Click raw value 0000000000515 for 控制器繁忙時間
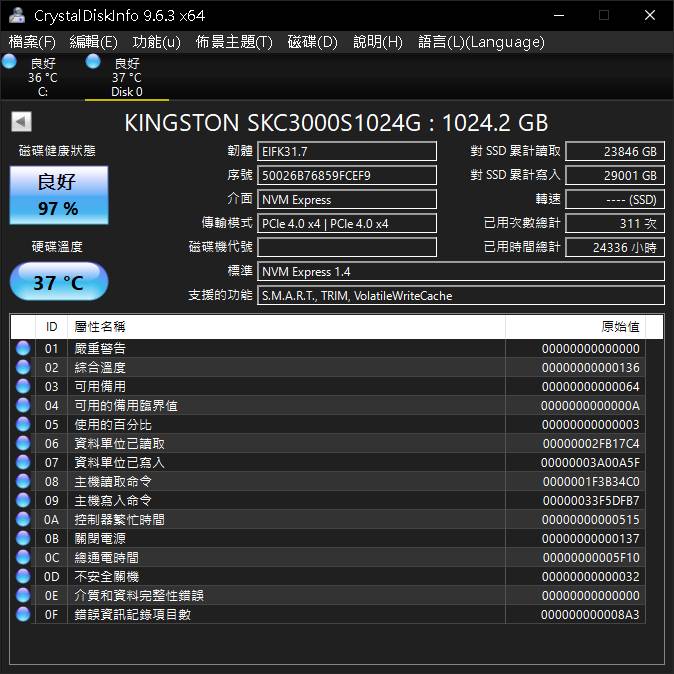The width and height of the screenshot is (674, 674). (x=590, y=519)
